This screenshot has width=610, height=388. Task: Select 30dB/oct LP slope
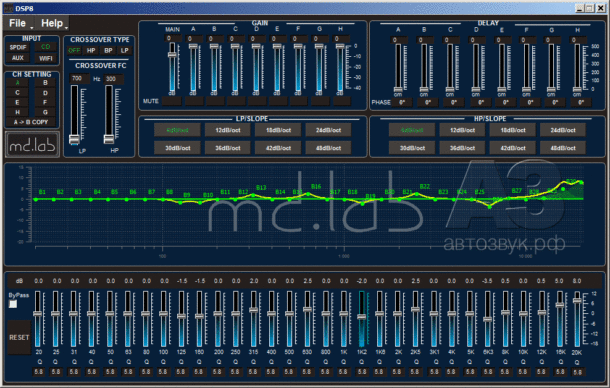[177, 148]
